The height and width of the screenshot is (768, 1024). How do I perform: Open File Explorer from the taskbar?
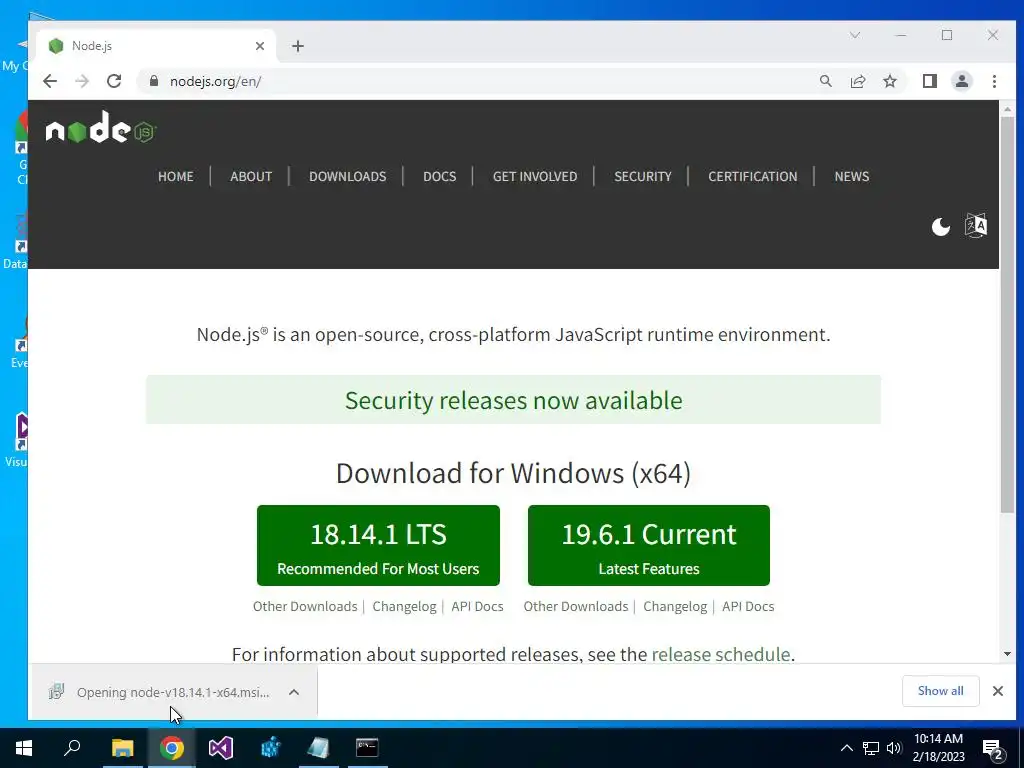coord(122,748)
